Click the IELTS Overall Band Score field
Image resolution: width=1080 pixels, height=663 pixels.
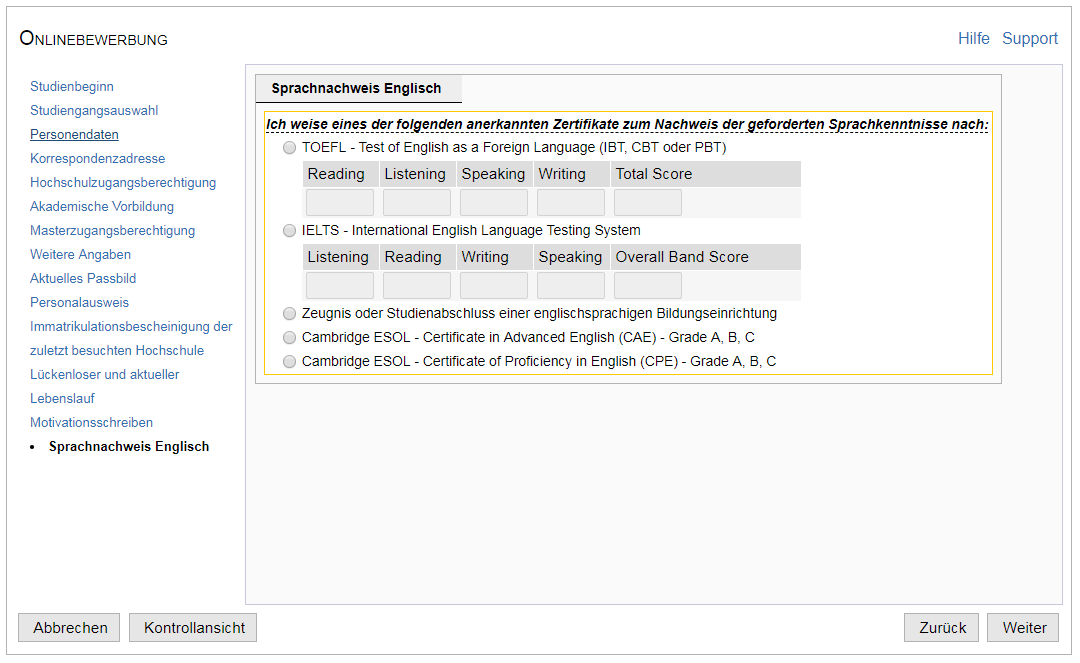click(x=648, y=286)
